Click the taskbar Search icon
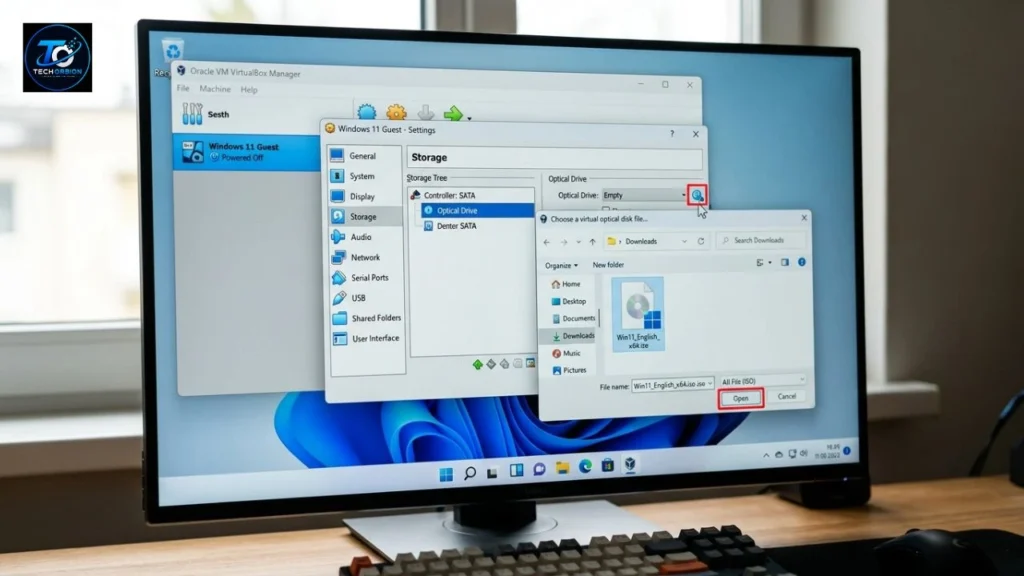Viewport: 1024px width, 576px height. tap(470, 473)
